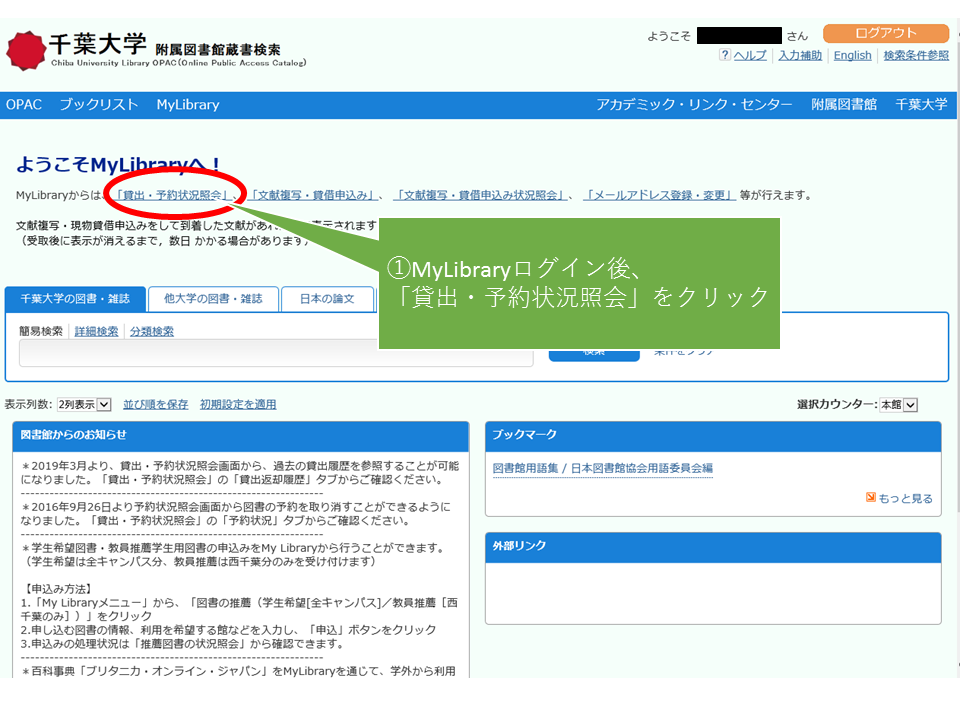The height and width of the screenshot is (720, 960).
Task: Select 簡易検索 search mode
Action: pos(41,331)
